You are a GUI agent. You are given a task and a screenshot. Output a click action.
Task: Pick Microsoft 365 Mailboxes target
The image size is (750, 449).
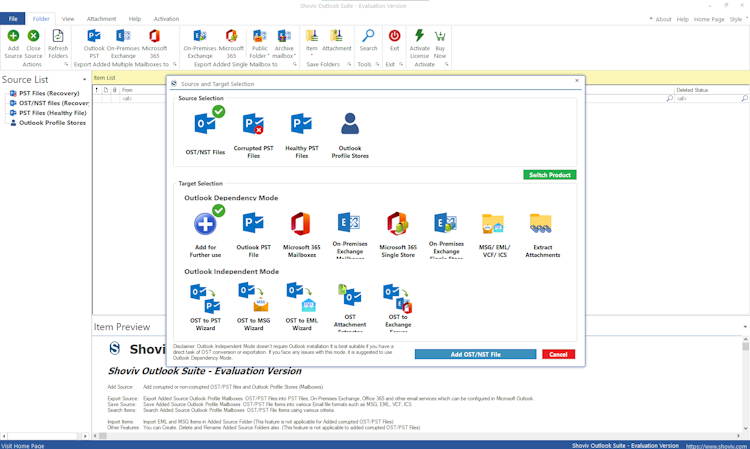coord(301,235)
